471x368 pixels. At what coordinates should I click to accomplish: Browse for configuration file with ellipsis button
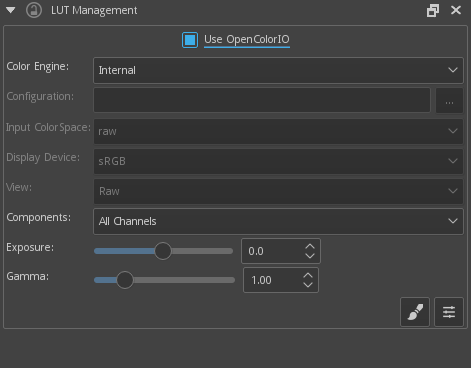(x=449, y=100)
